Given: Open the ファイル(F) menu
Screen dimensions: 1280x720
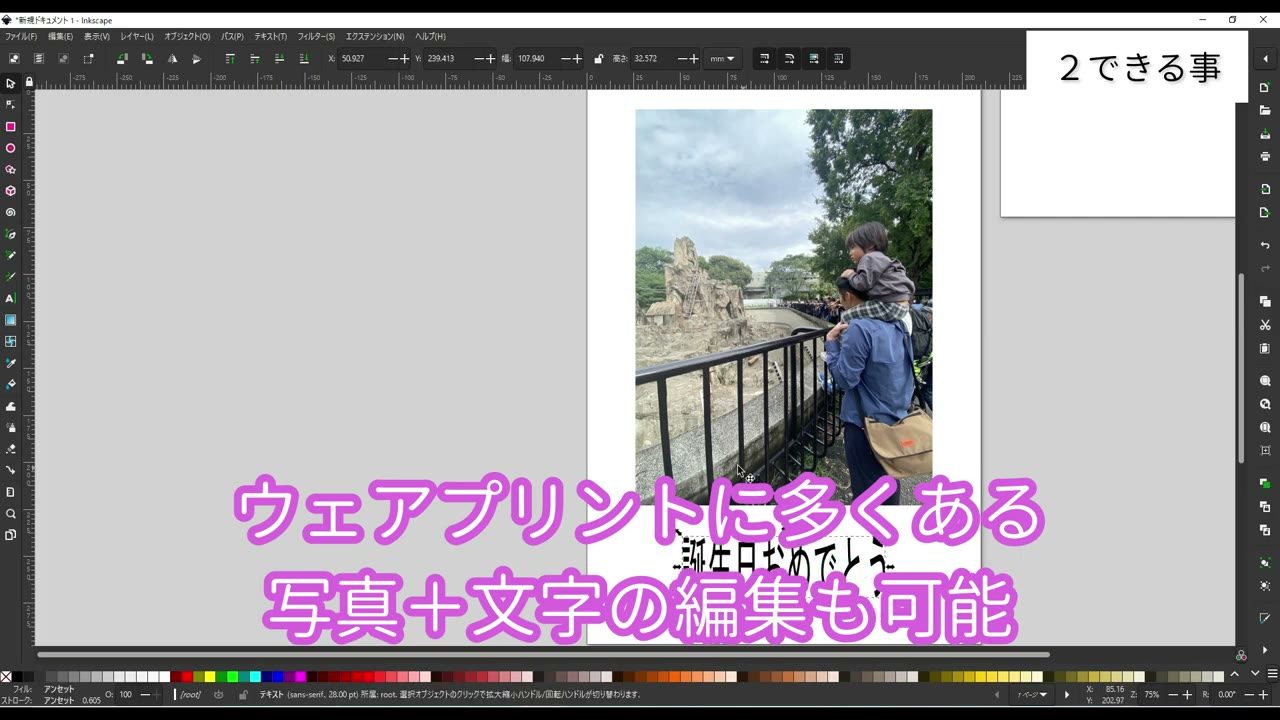Looking at the screenshot, I should tap(21, 36).
